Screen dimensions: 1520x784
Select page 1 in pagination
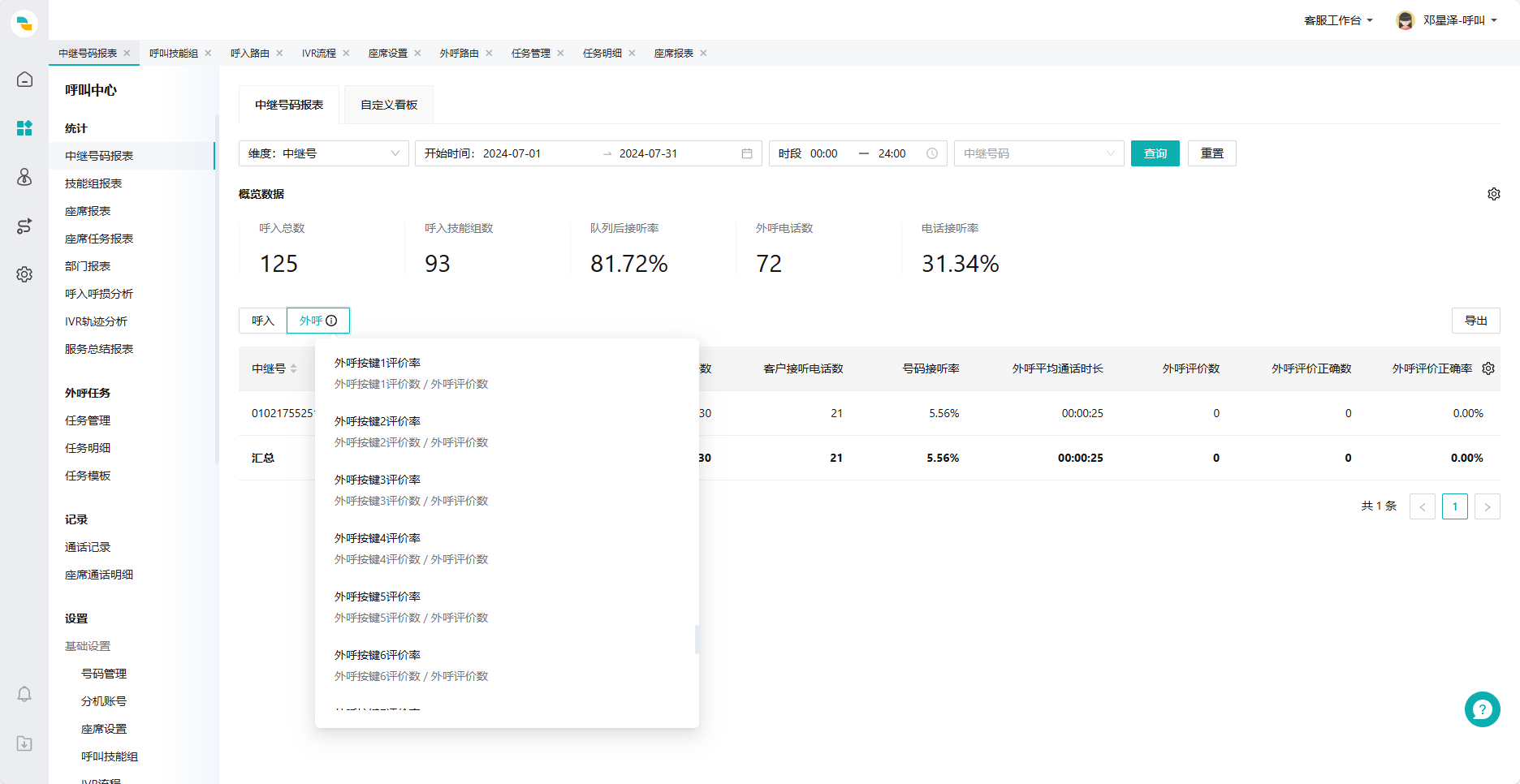click(1455, 506)
